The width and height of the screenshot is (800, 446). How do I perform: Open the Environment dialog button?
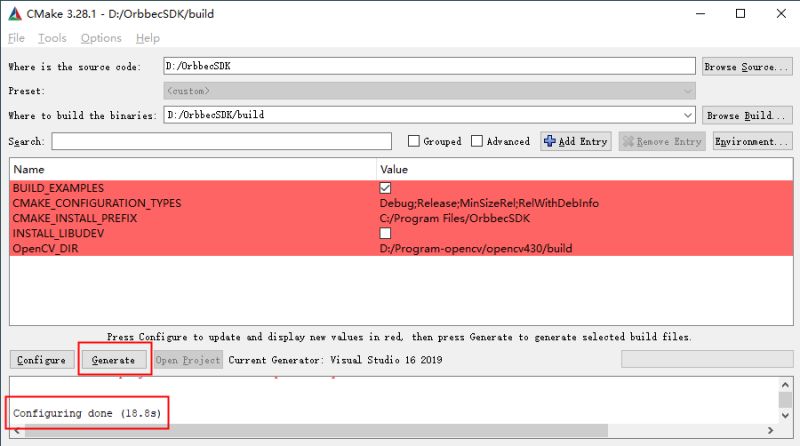click(x=752, y=141)
